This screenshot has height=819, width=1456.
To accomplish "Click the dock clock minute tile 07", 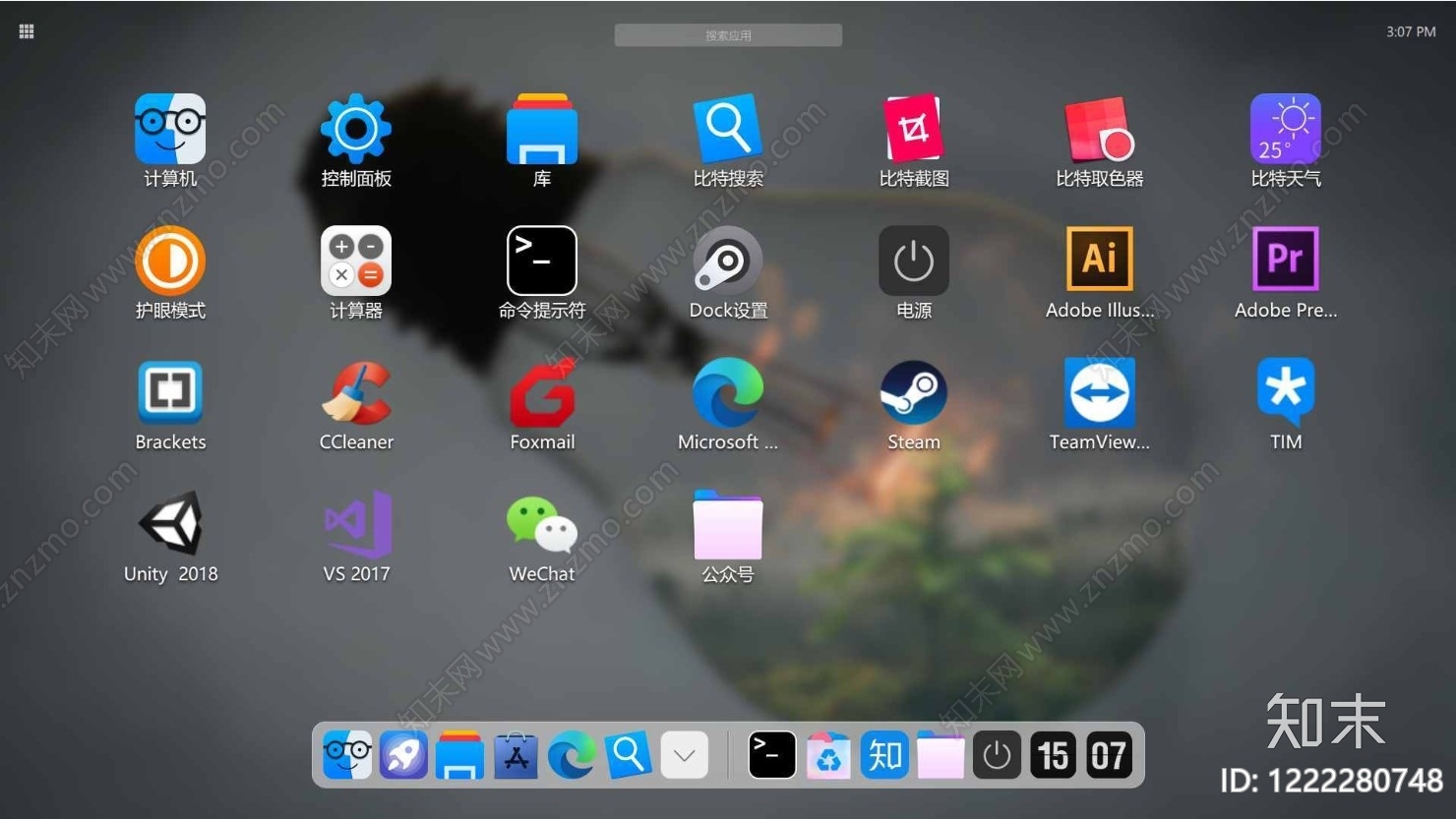I will [1109, 755].
